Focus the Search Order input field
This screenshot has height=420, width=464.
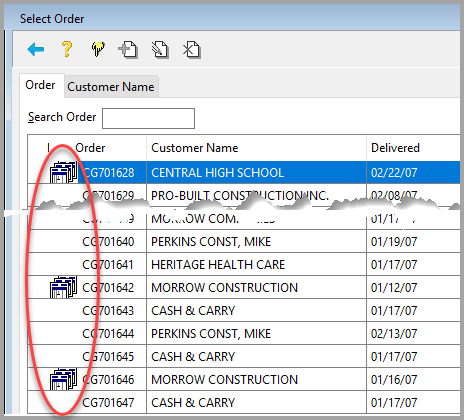pos(148,118)
